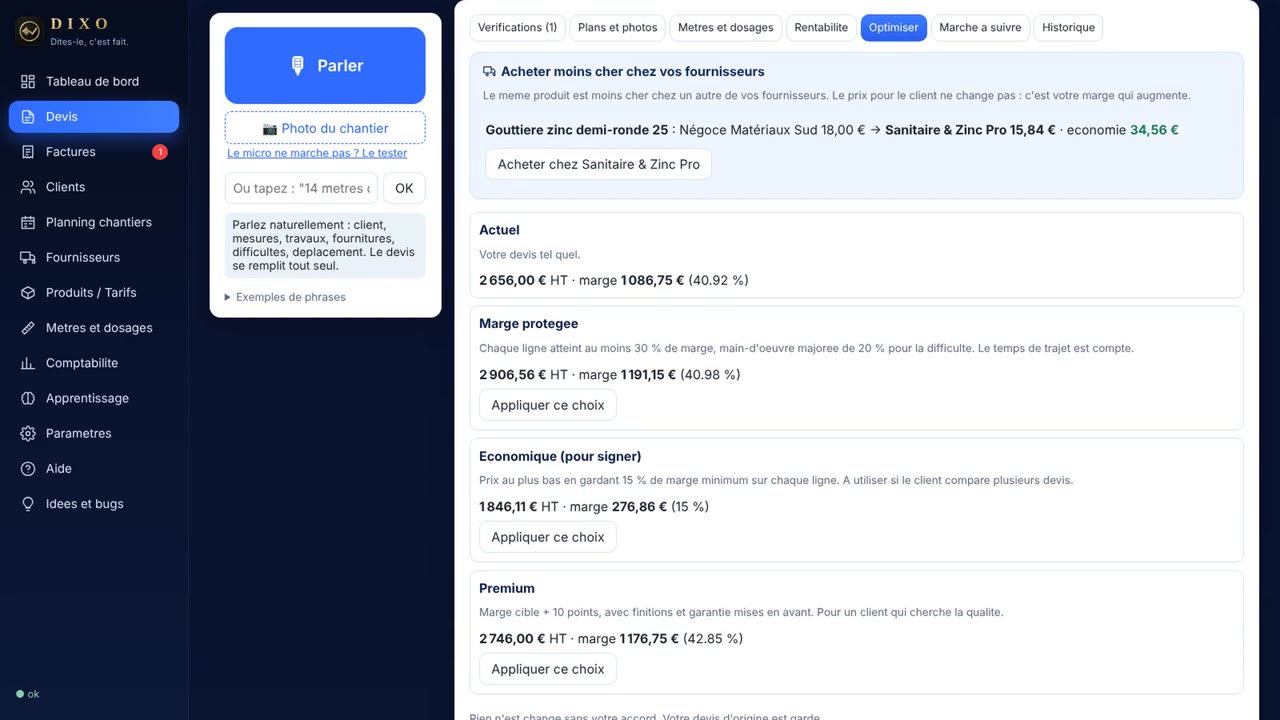Apply the Economique (pour signer) choice
The width and height of the screenshot is (1280, 720).
click(x=548, y=537)
